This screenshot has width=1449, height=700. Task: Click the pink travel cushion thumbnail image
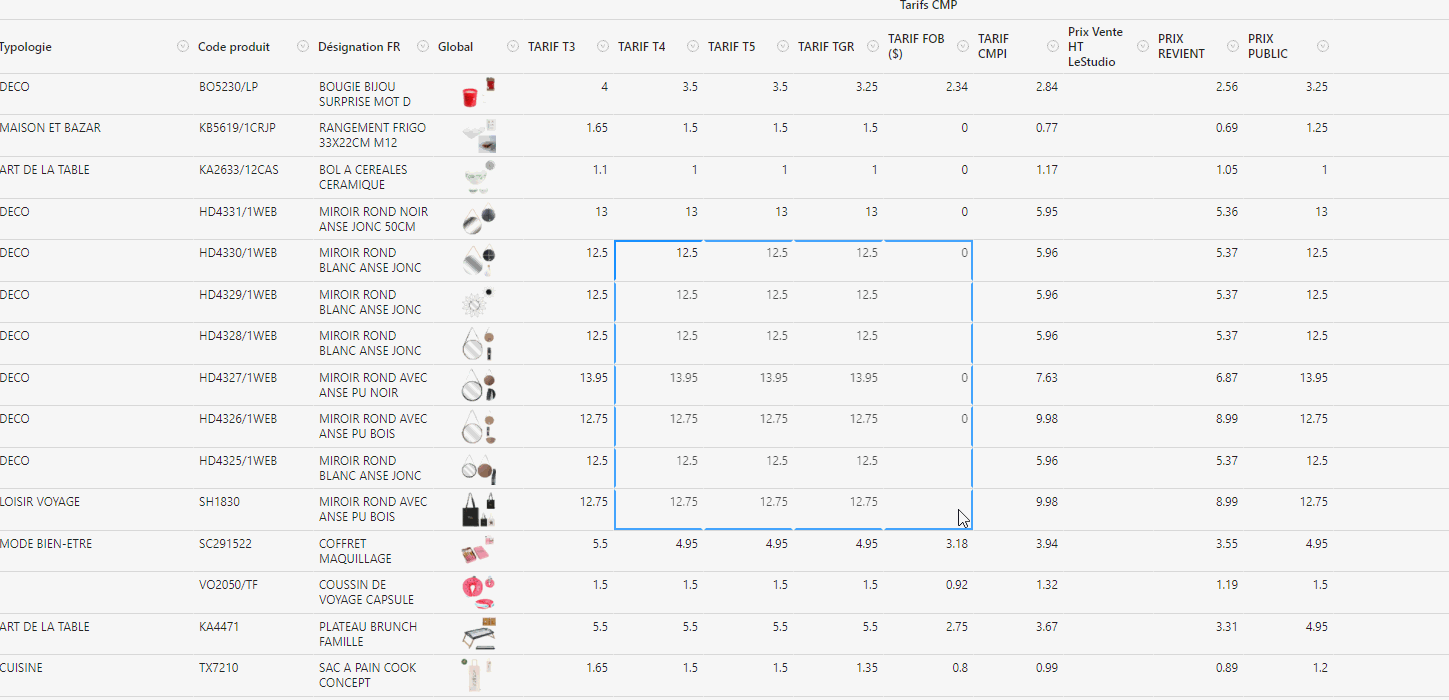pyautogui.click(x=478, y=591)
